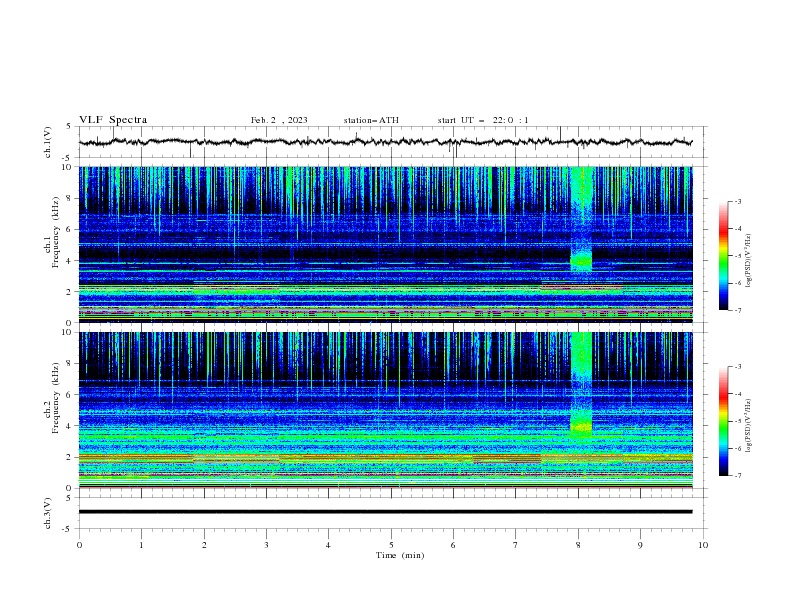The height and width of the screenshot is (612, 792).
Task: Click the "-5" tick on the ch.2 color bar
Action: (x=738, y=421)
